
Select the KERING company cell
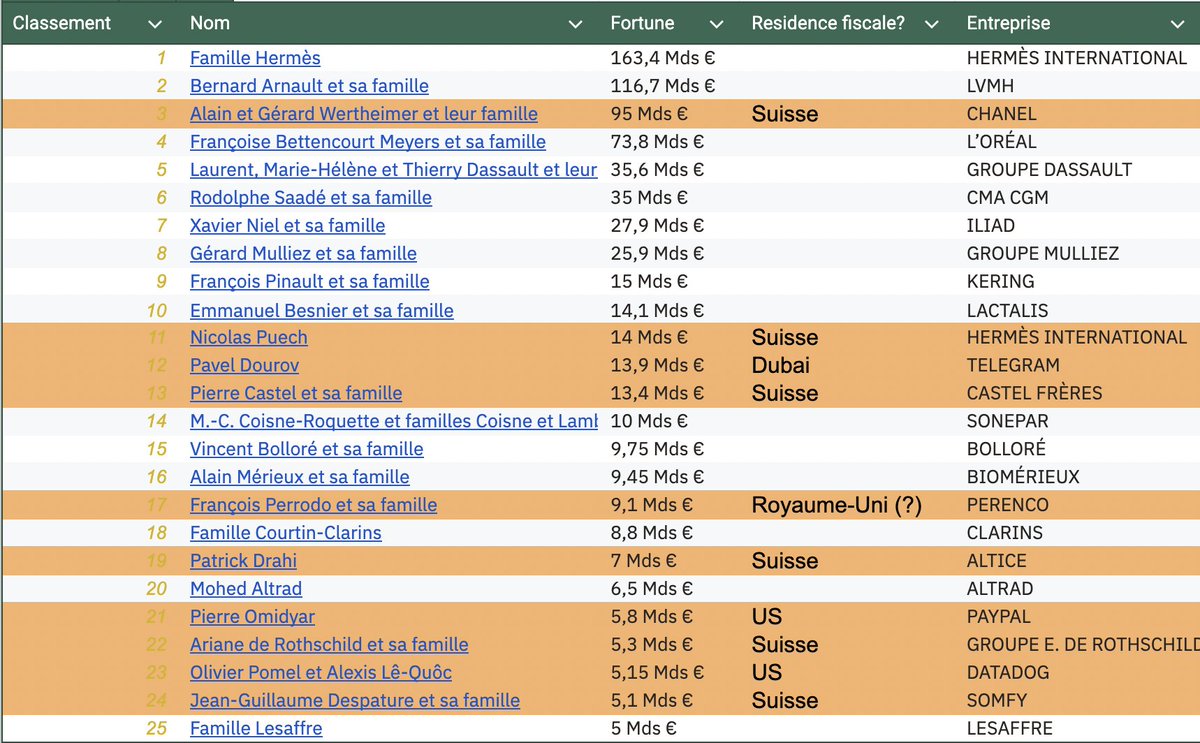1000,282
